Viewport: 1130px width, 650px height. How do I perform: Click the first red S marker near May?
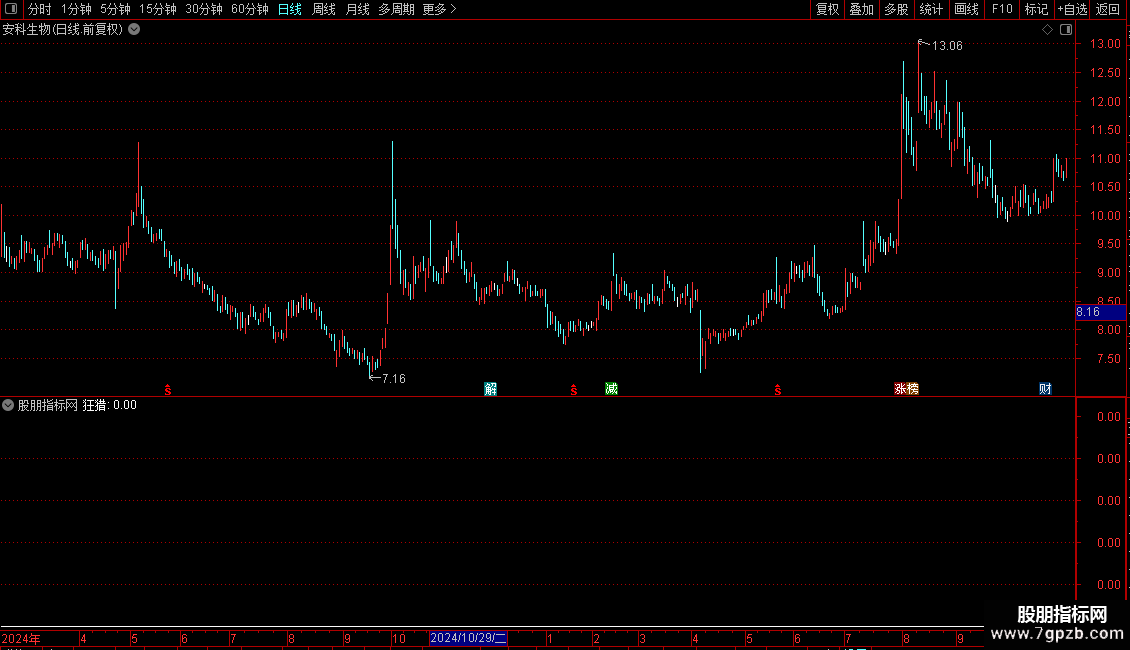[168, 390]
